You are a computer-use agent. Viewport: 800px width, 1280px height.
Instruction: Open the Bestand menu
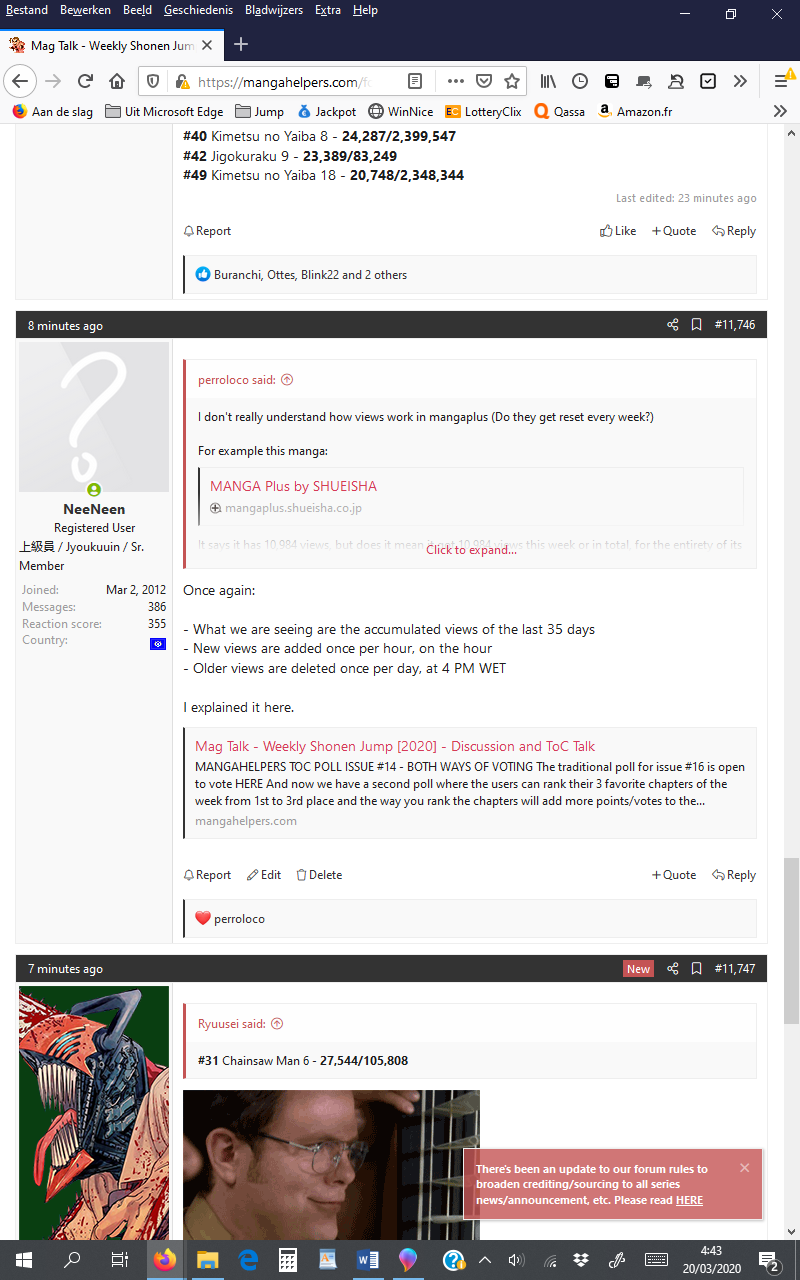click(x=27, y=10)
